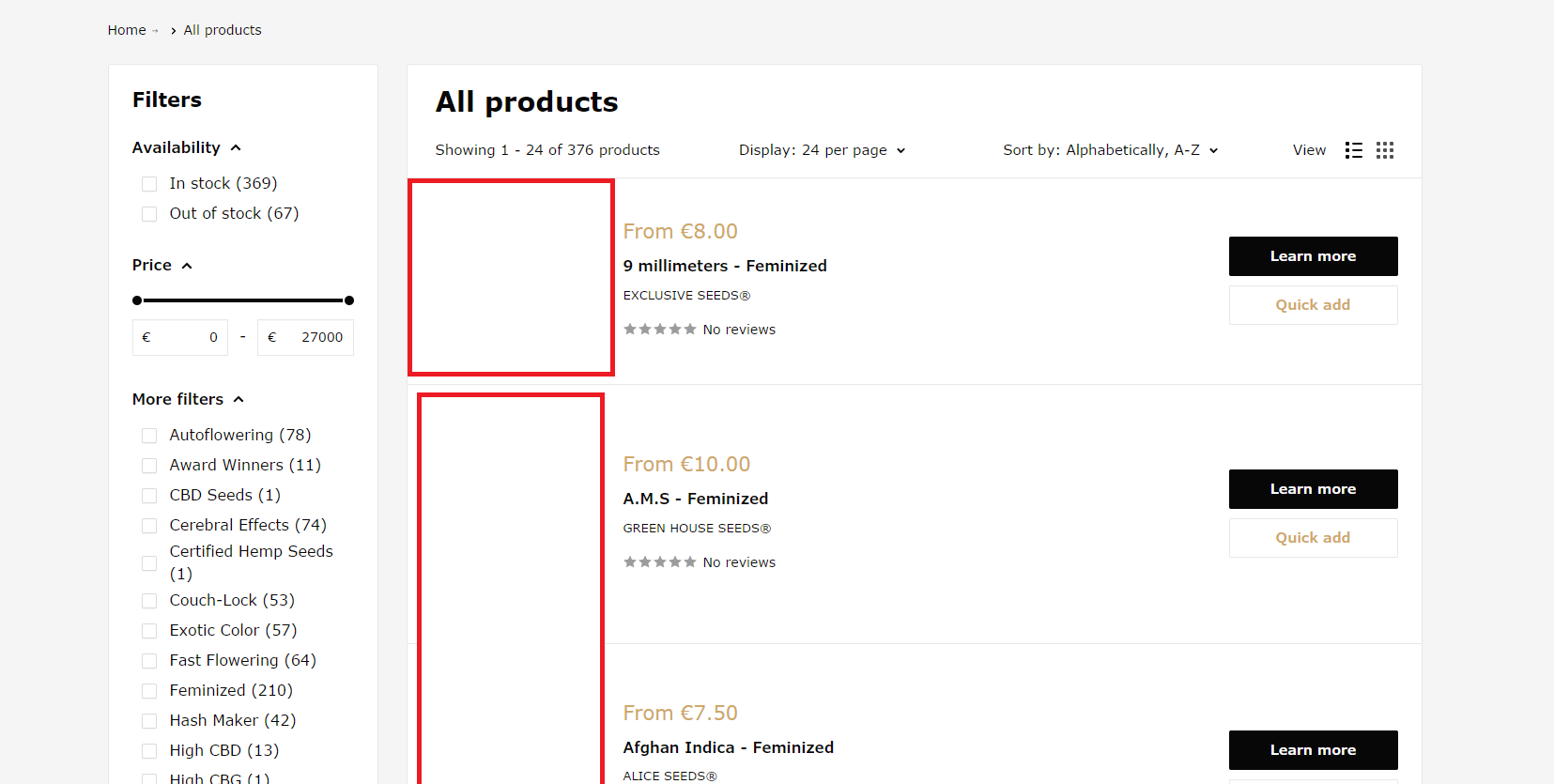Collapse the Availability filter section
The height and width of the screenshot is (784, 1554).
[187, 147]
